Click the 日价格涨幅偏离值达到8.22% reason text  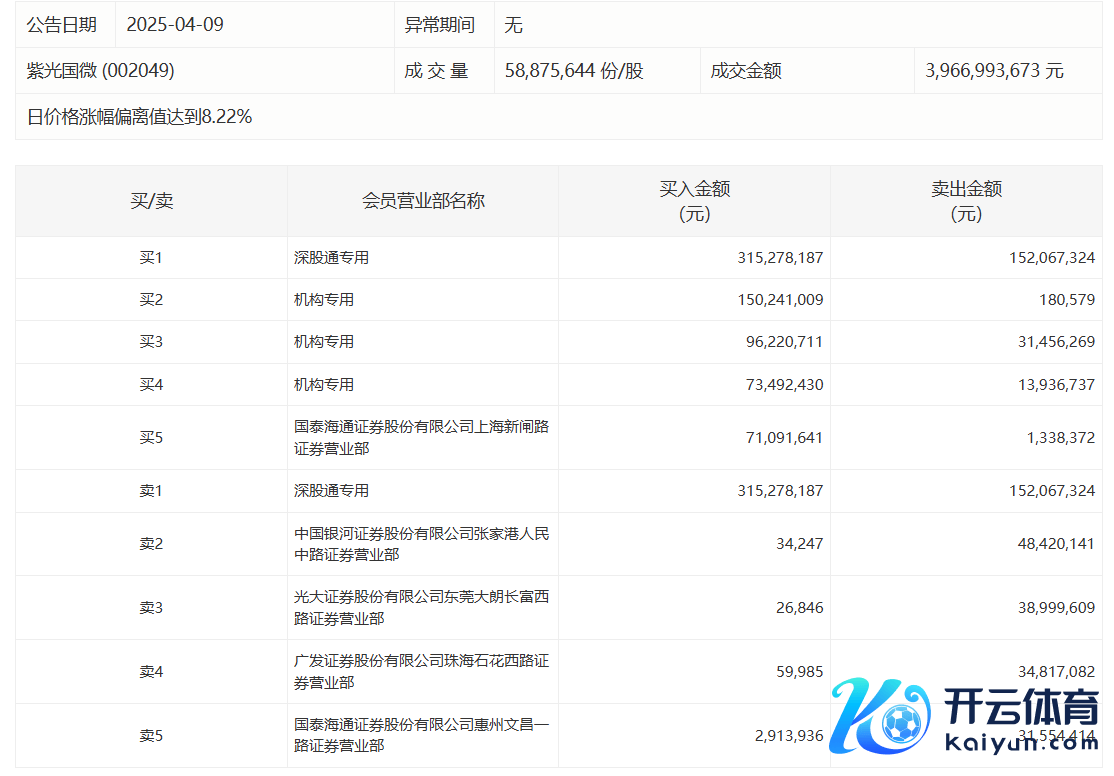pos(139,117)
